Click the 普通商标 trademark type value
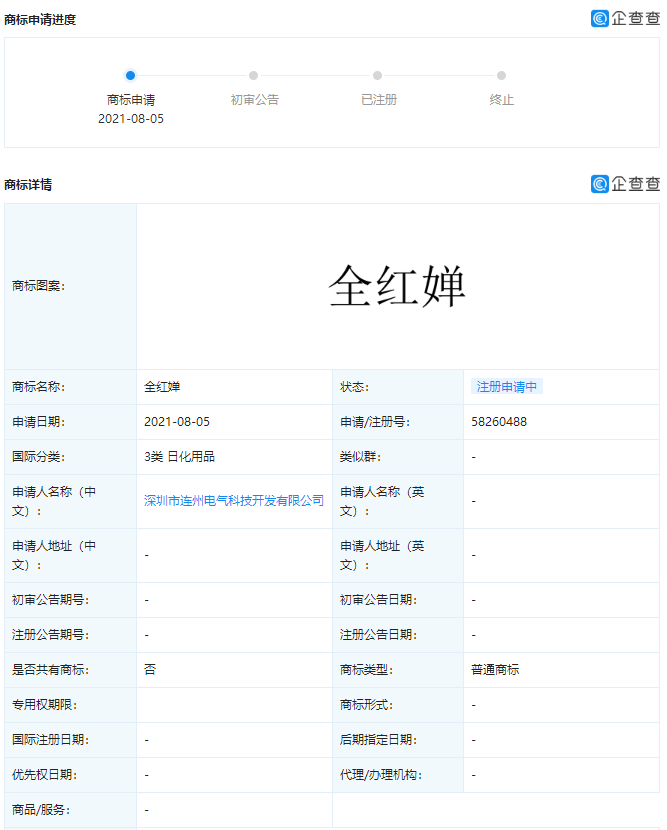Viewport: 667px width, 830px height. [x=495, y=670]
